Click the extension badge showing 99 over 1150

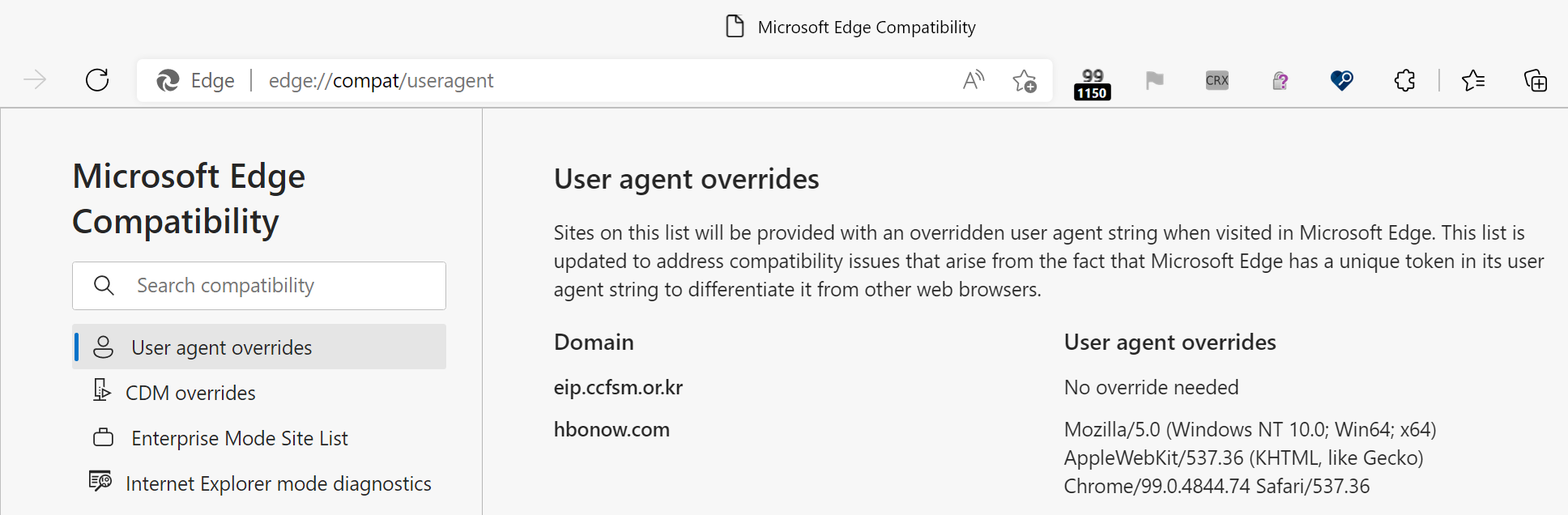(x=1091, y=80)
